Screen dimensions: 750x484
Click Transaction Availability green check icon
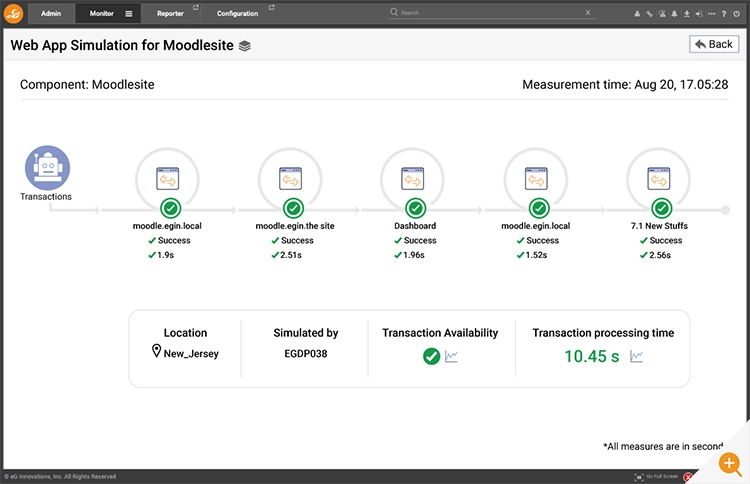(x=431, y=356)
